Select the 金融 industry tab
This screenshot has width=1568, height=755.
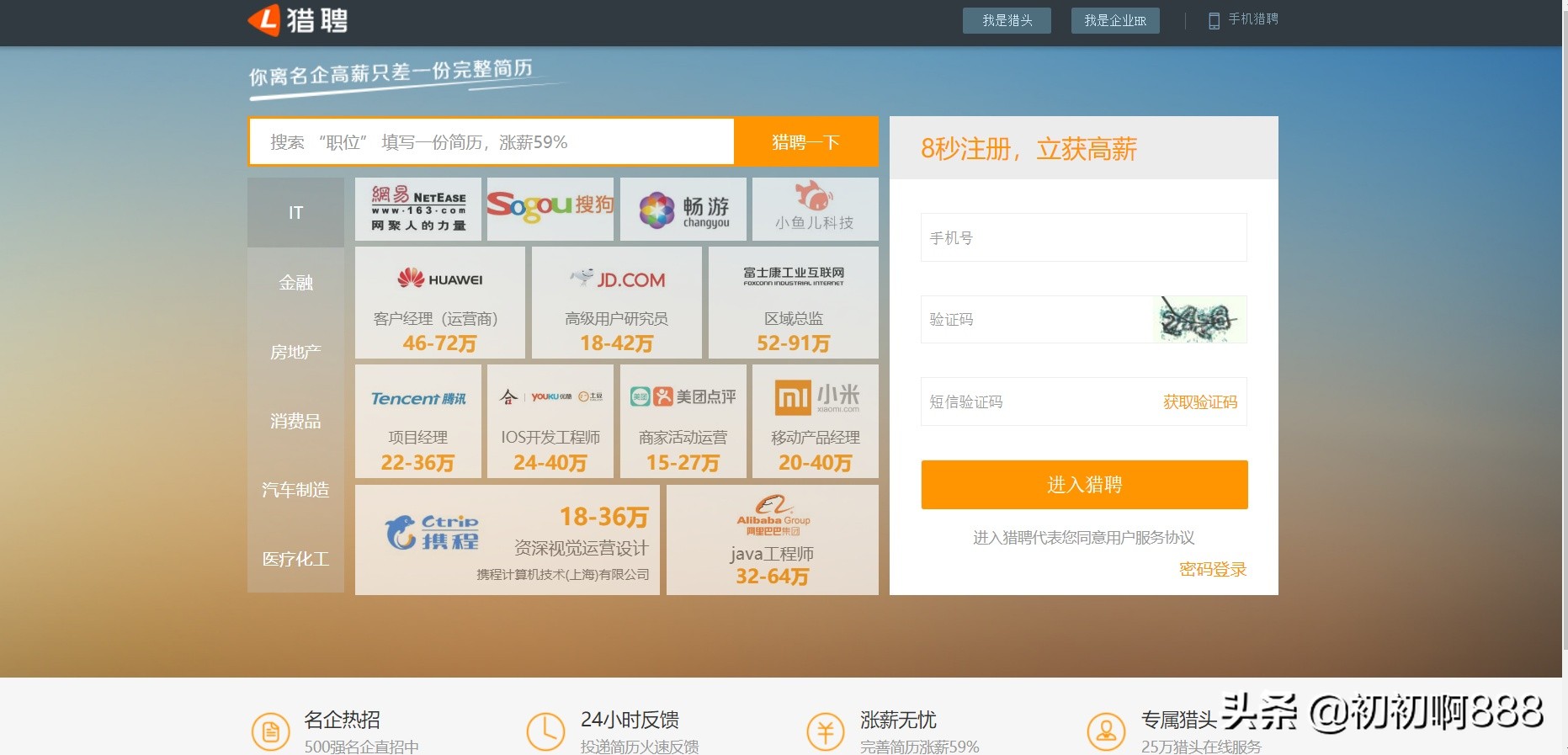pos(295,282)
